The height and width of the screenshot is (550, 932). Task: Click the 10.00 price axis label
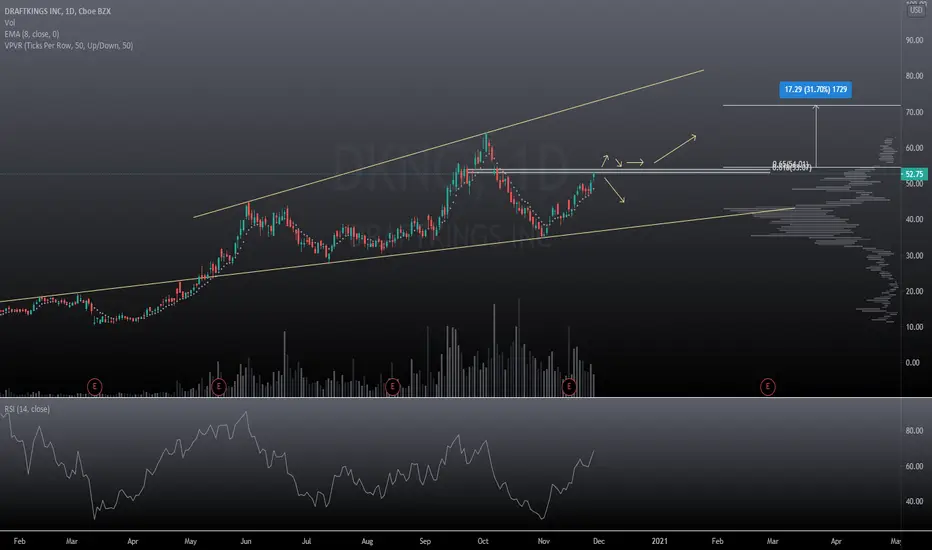pos(914,327)
